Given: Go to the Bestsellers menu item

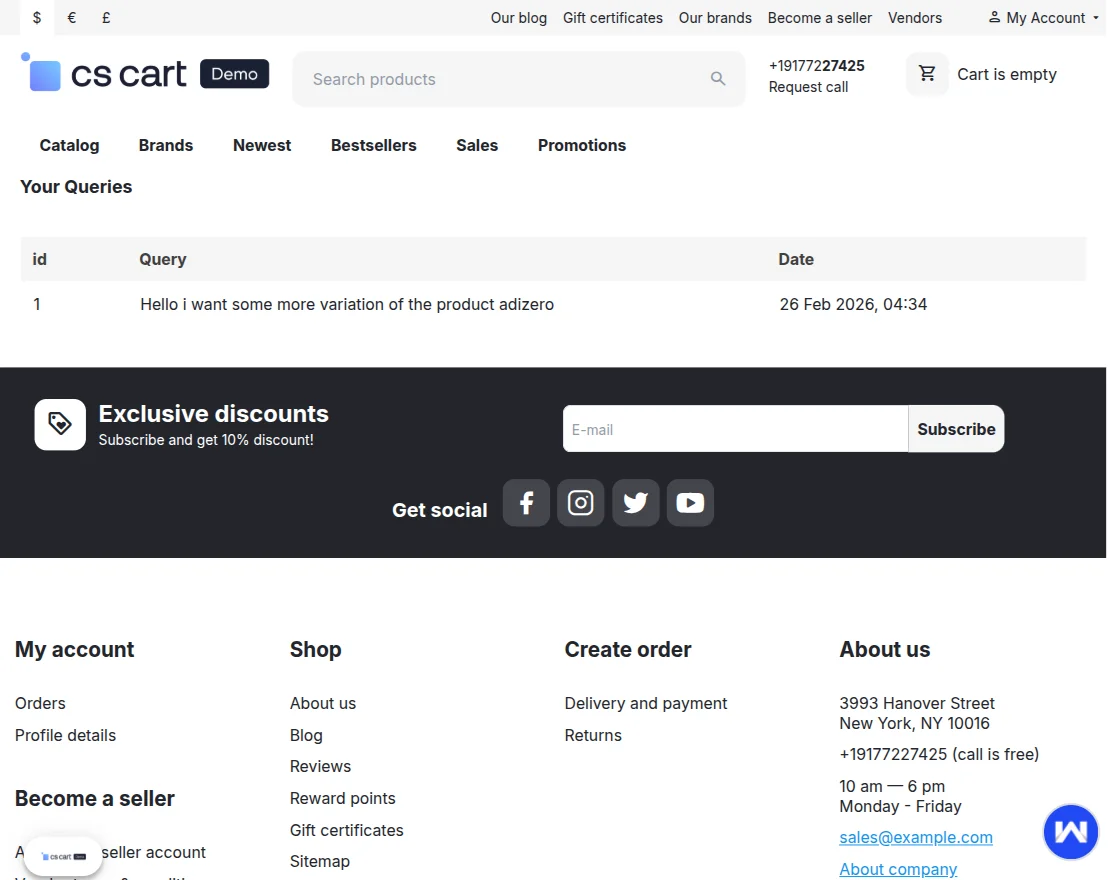Looking at the screenshot, I should pyautogui.click(x=373, y=145).
